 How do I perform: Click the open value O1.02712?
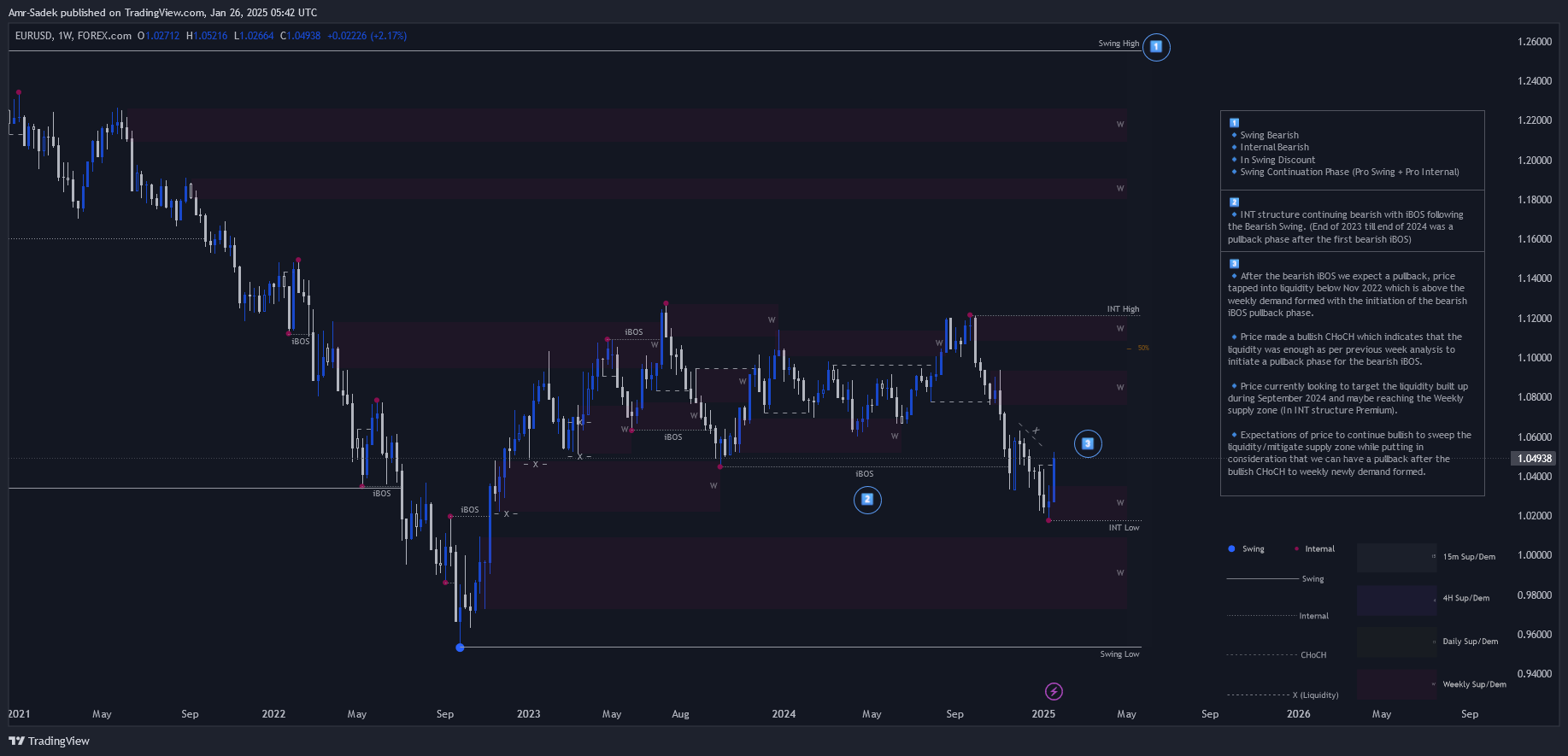(159, 36)
